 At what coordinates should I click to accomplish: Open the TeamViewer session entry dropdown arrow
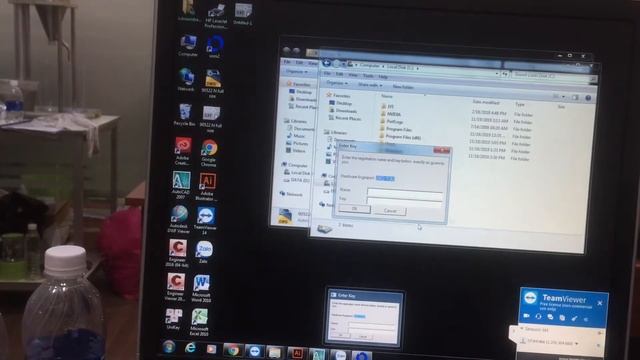[x=576, y=344]
